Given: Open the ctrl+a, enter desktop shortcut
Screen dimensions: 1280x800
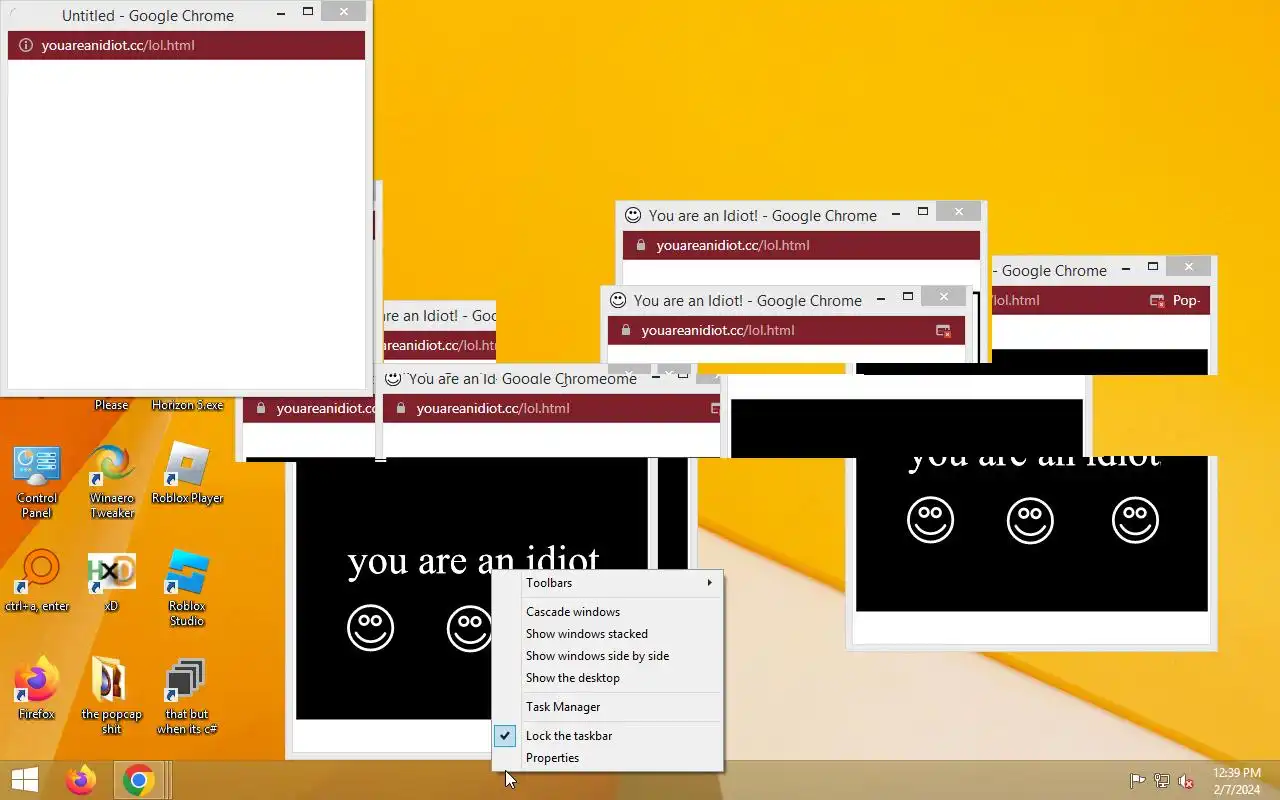Looking at the screenshot, I should [37, 581].
